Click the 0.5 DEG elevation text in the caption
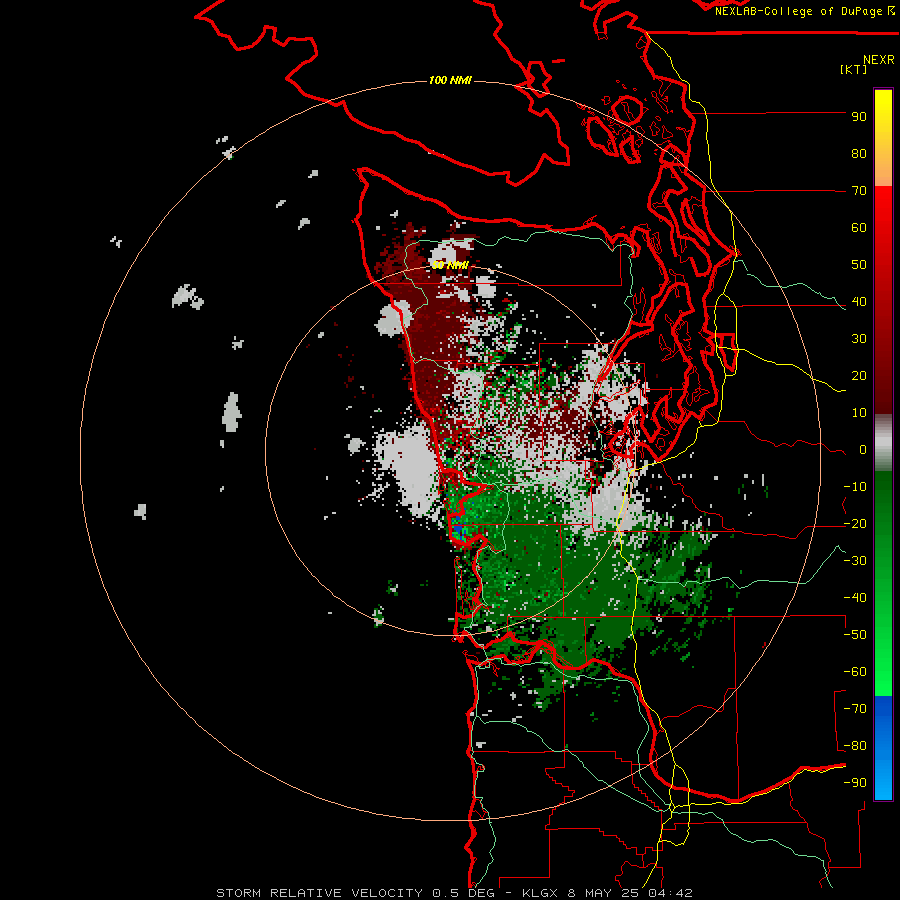Image resolution: width=900 pixels, height=900 pixels. 463,893
